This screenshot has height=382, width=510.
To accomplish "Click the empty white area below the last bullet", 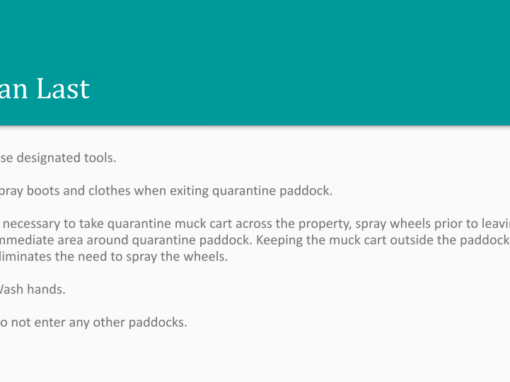I will point(255,357).
